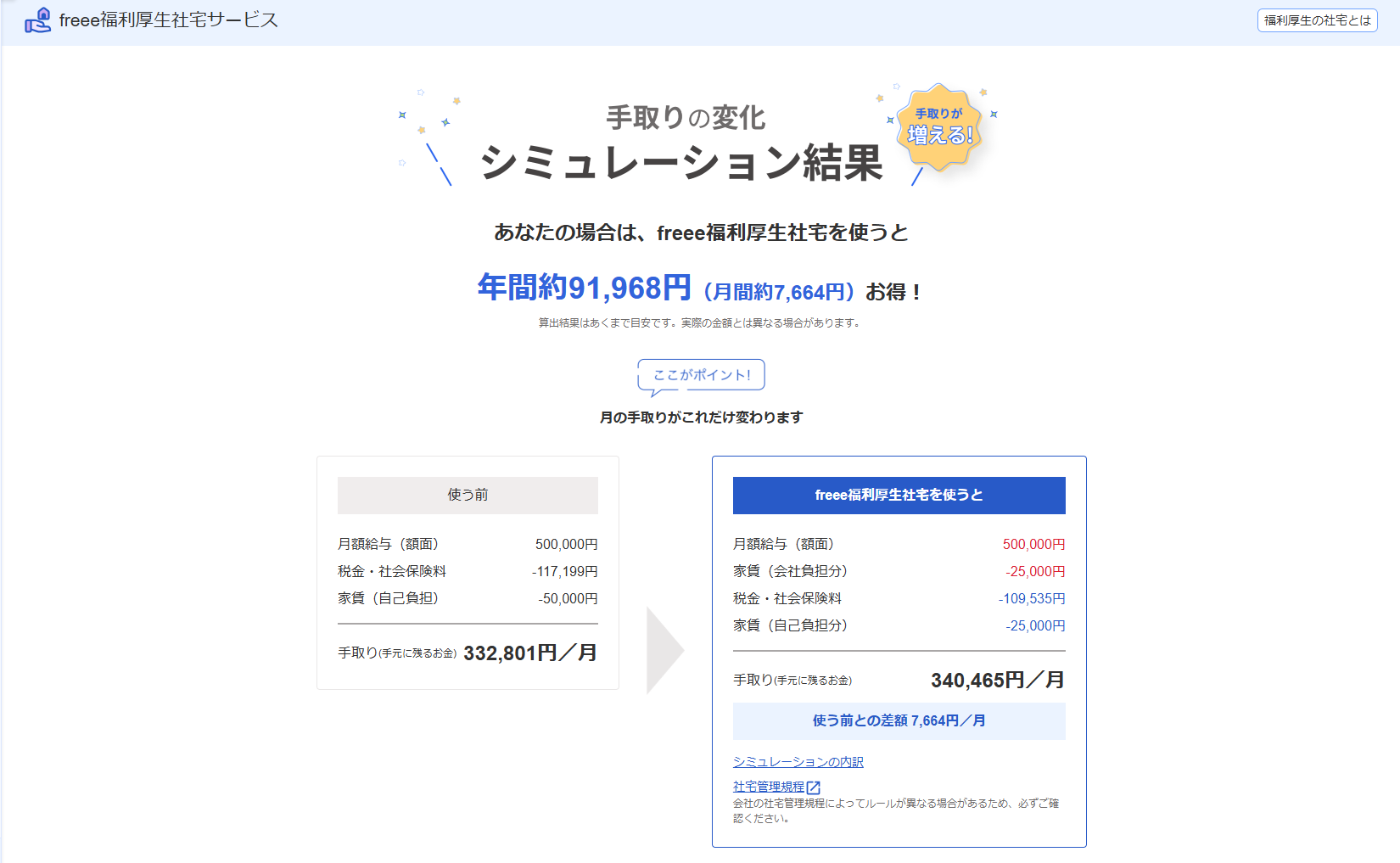Click the -109,535円 tax value
This screenshot has height=863, width=1400.
pyautogui.click(x=1032, y=599)
